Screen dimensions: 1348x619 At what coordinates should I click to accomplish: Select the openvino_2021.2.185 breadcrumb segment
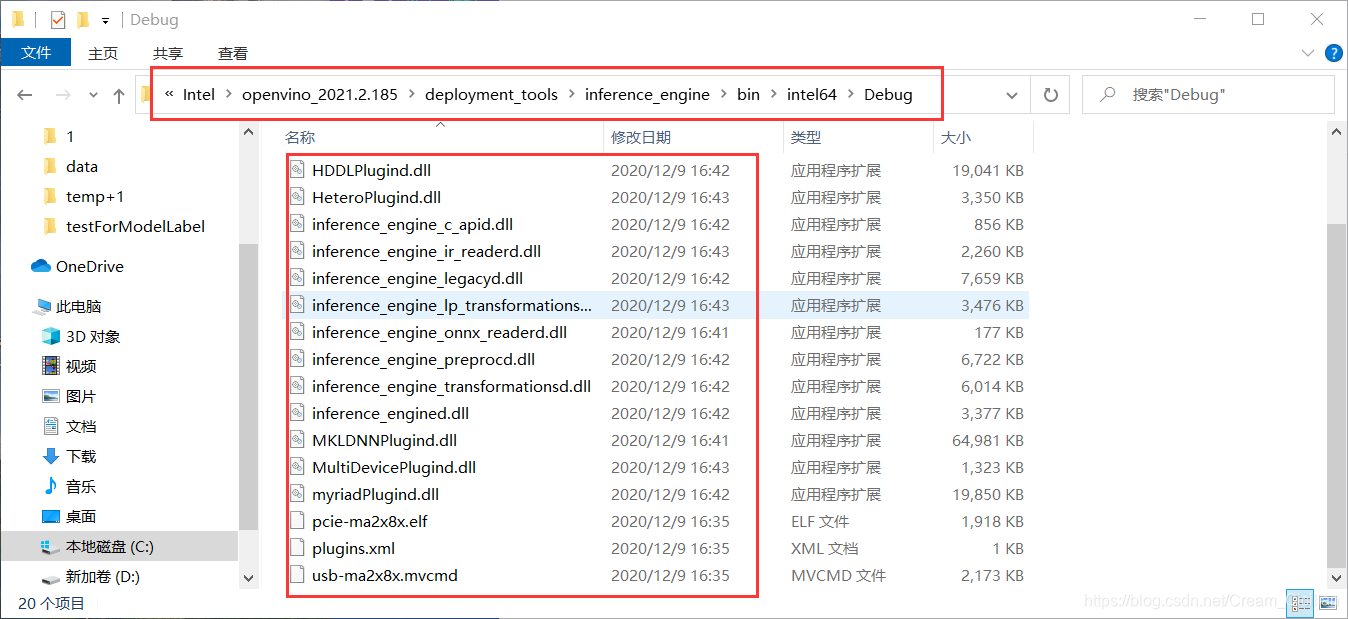pyautogui.click(x=320, y=95)
